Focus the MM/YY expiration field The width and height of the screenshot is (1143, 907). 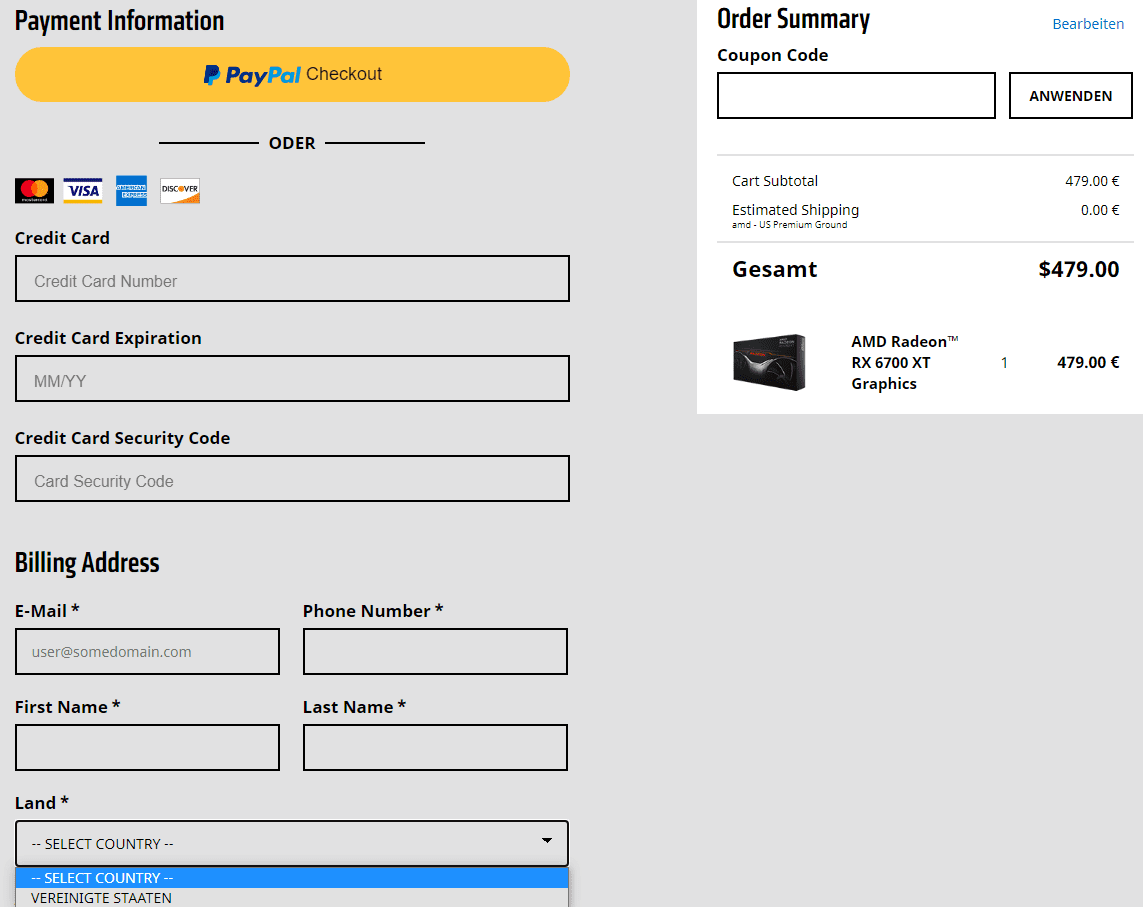pos(292,379)
